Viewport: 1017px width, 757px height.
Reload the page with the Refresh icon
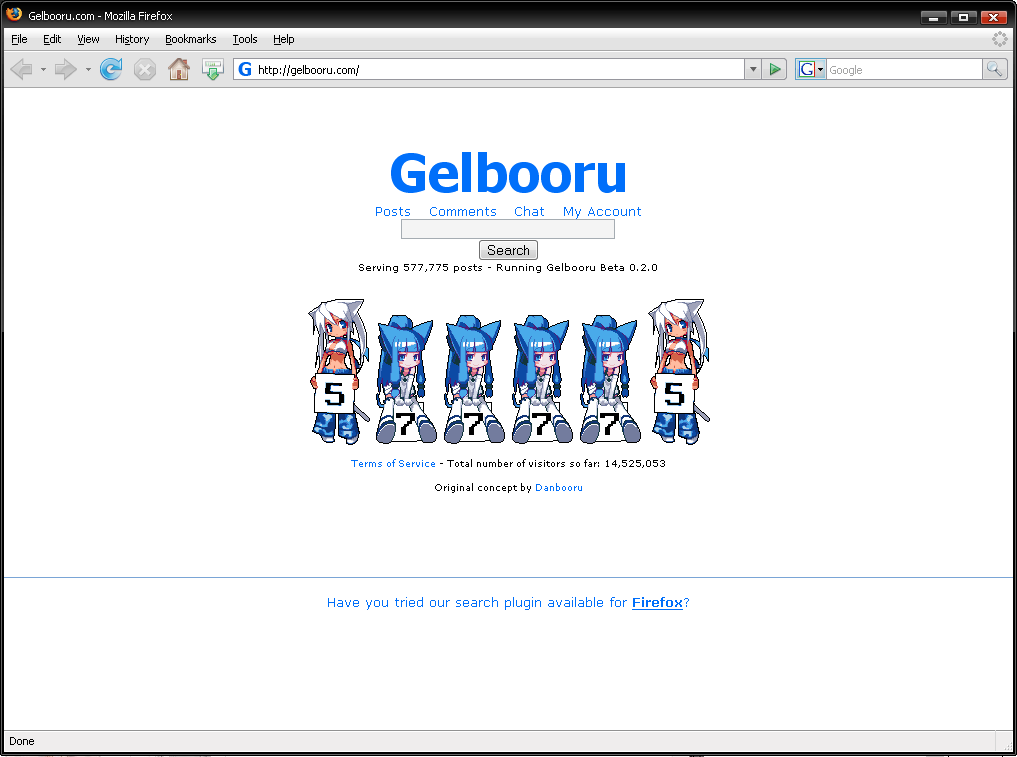coord(111,69)
